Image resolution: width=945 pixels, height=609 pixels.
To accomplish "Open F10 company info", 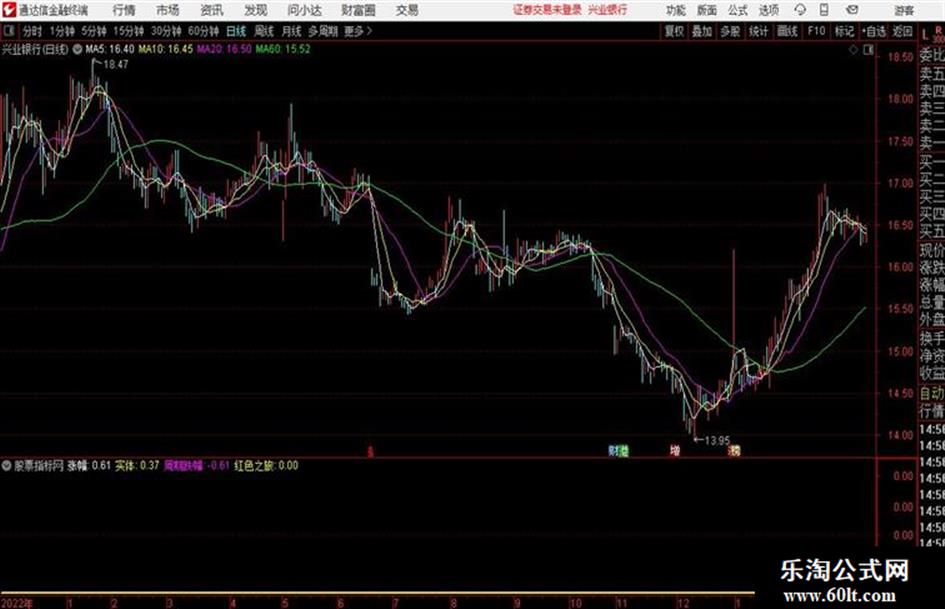I will coord(816,31).
